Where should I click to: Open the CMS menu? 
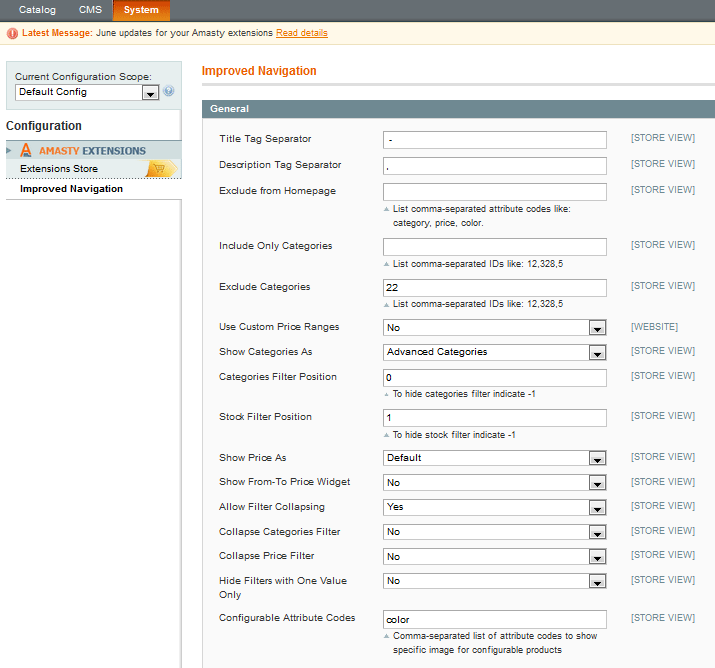[x=90, y=10]
